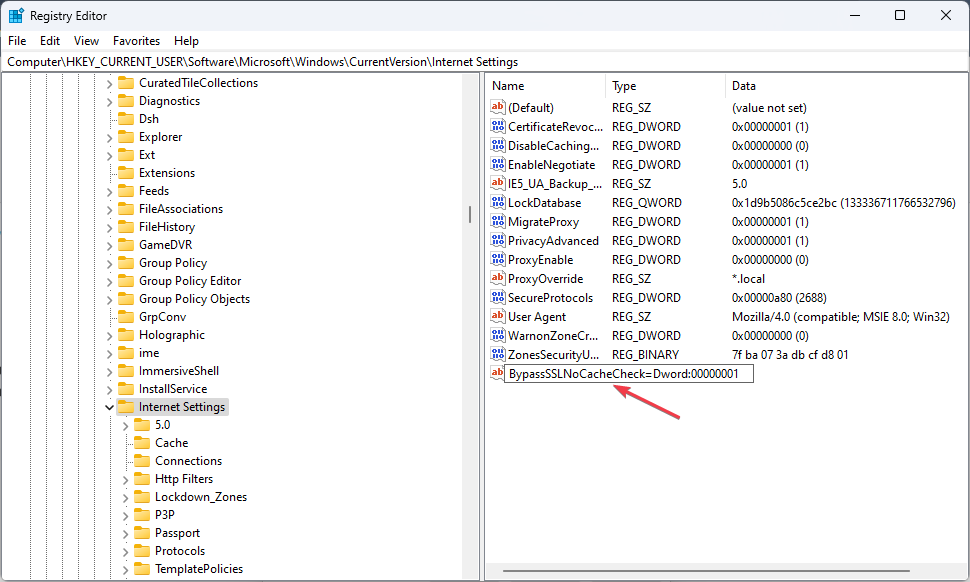Click in the BypassSSLNoCacheCheck rename field
The width and height of the screenshot is (970, 582).
point(629,374)
